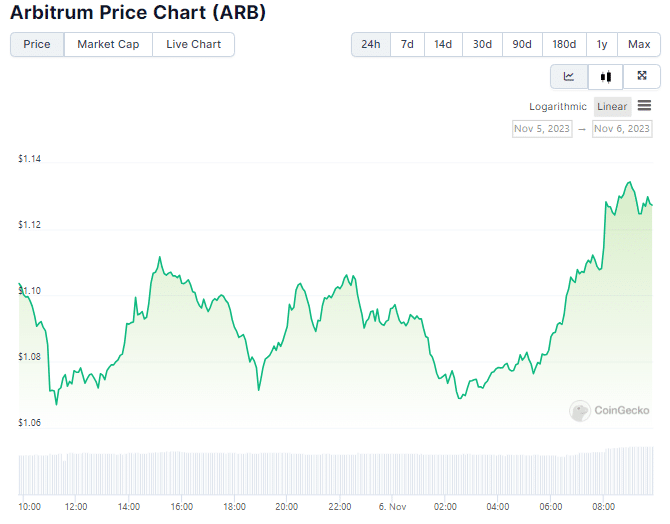Open the chart hamburger menu

click(644, 105)
